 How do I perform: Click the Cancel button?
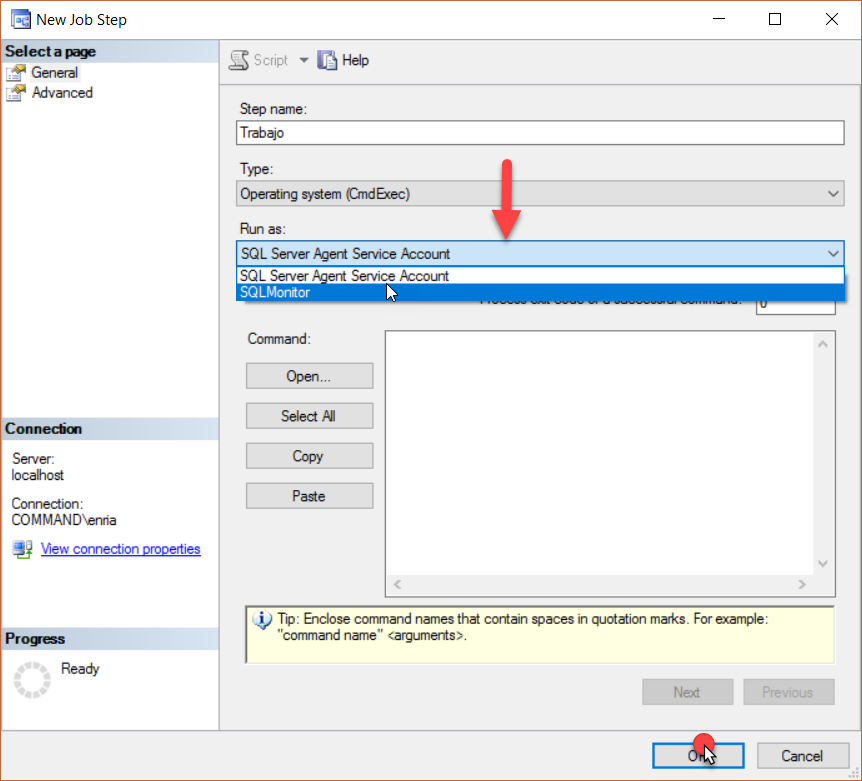802,755
